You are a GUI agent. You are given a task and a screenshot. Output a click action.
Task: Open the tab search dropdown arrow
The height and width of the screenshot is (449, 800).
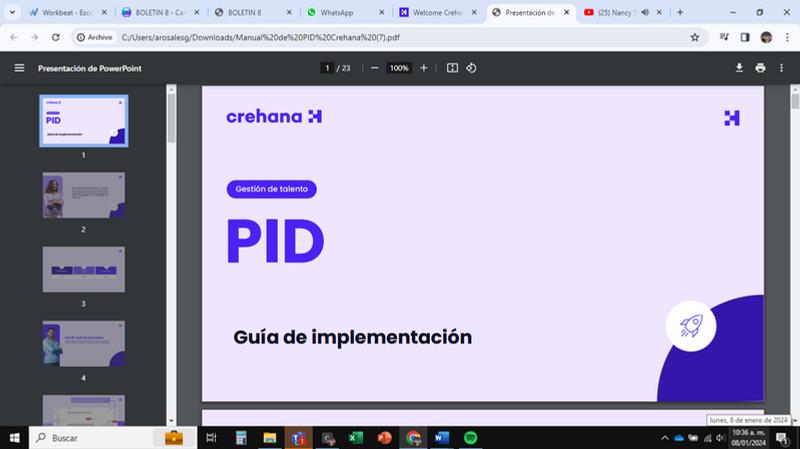coord(12,12)
